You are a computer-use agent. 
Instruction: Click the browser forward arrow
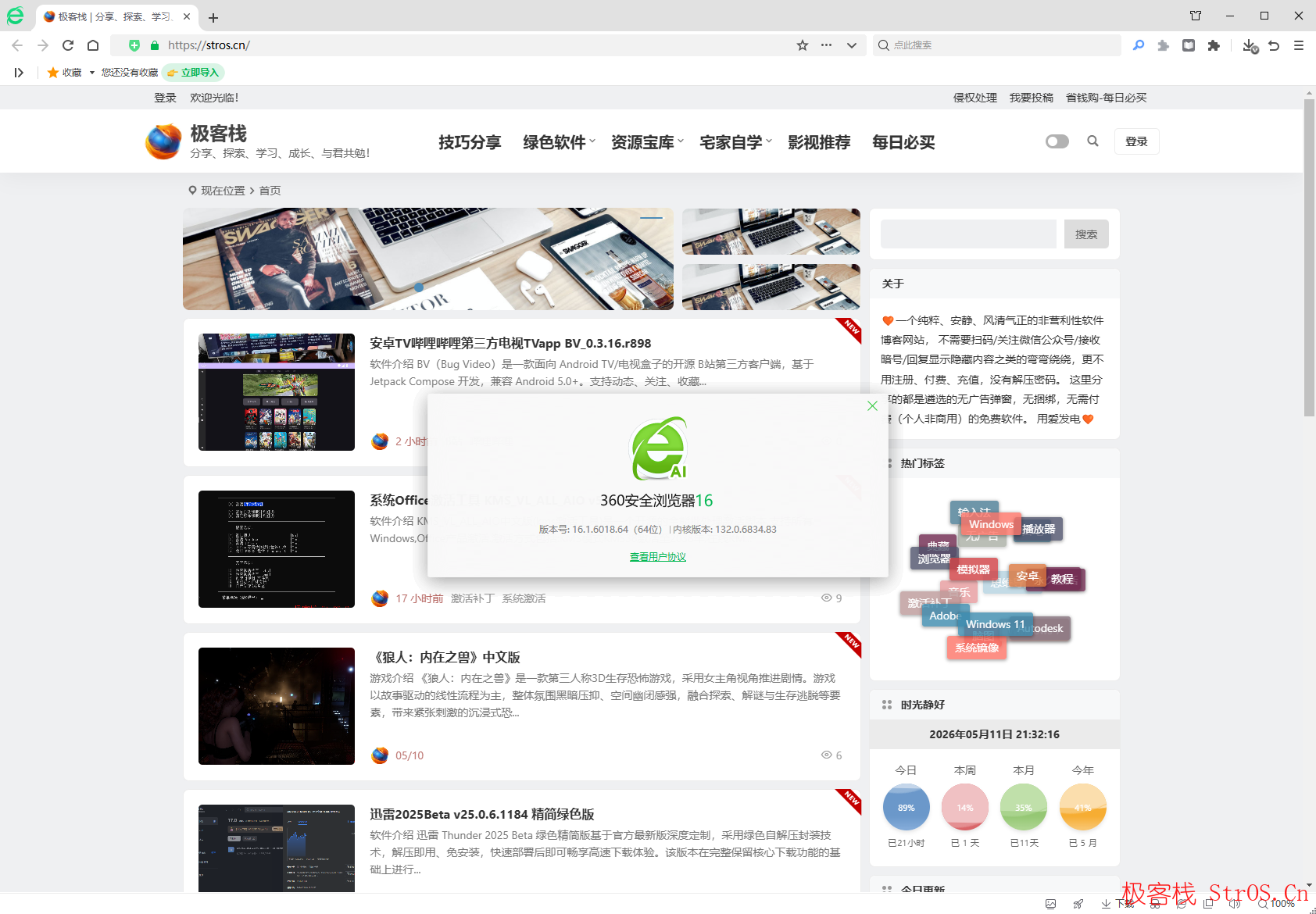click(43, 45)
